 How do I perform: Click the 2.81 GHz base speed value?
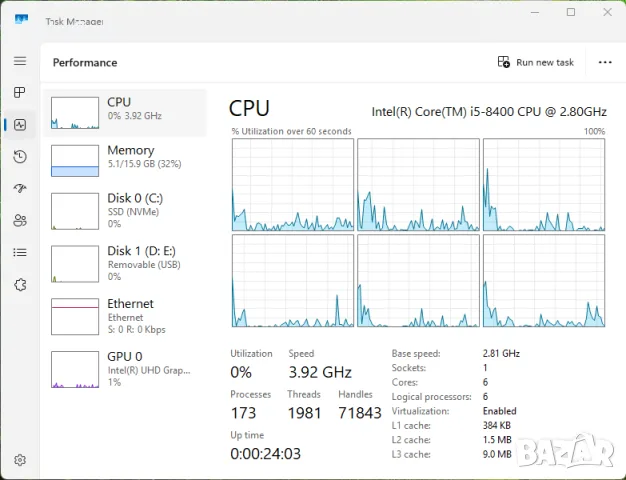[501, 353]
